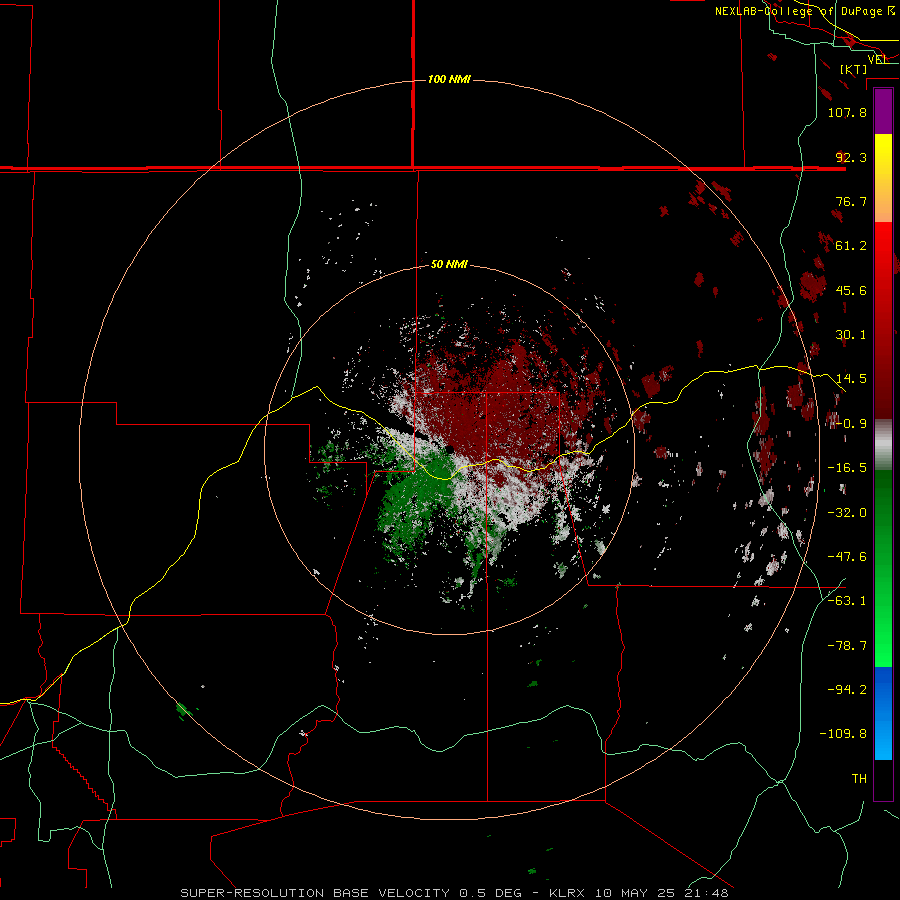
Task: Click the -94.2 velocity scale value
Action: tap(847, 690)
